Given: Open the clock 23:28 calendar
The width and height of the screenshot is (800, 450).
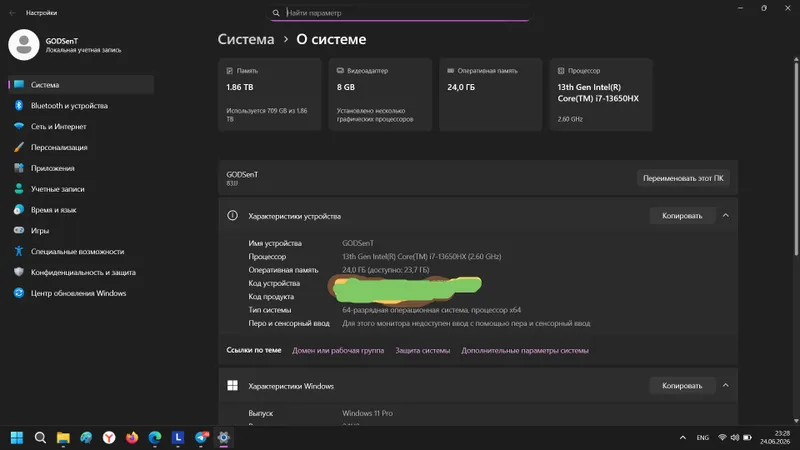Looking at the screenshot, I should click(x=774, y=438).
